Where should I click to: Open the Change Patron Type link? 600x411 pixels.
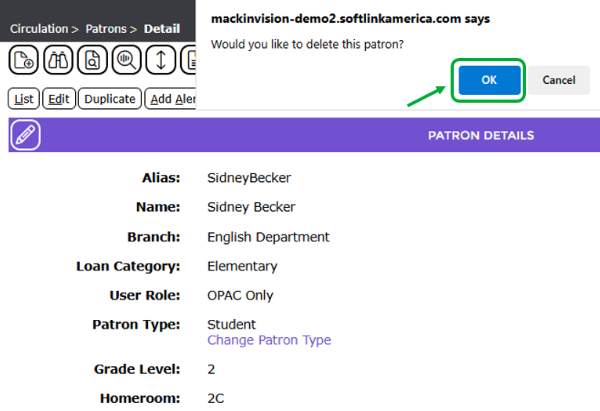pyautogui.click(x=269, y=340)
